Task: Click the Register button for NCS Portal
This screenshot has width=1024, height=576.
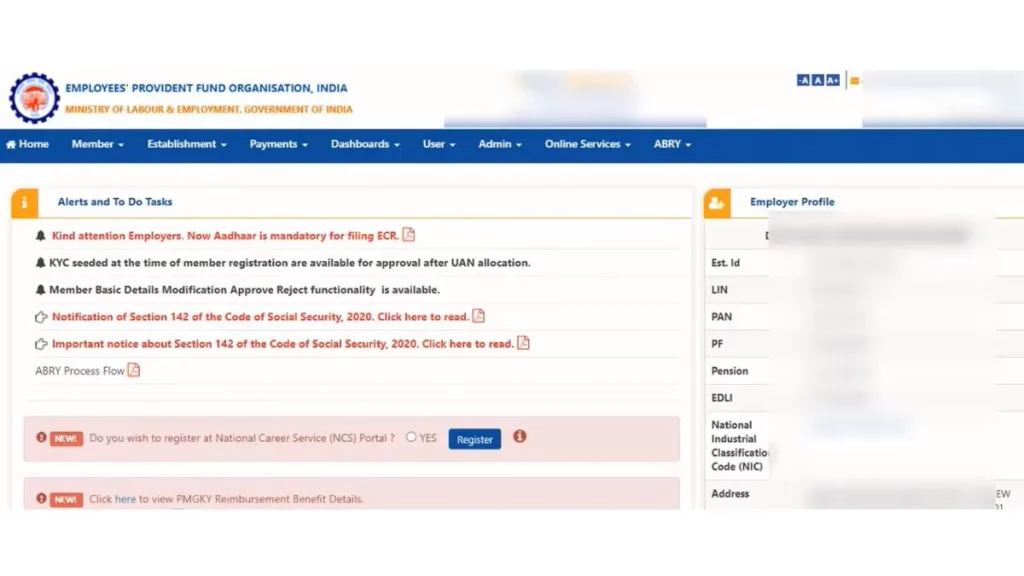Action: pyautogui.click(x=474, y=438)
